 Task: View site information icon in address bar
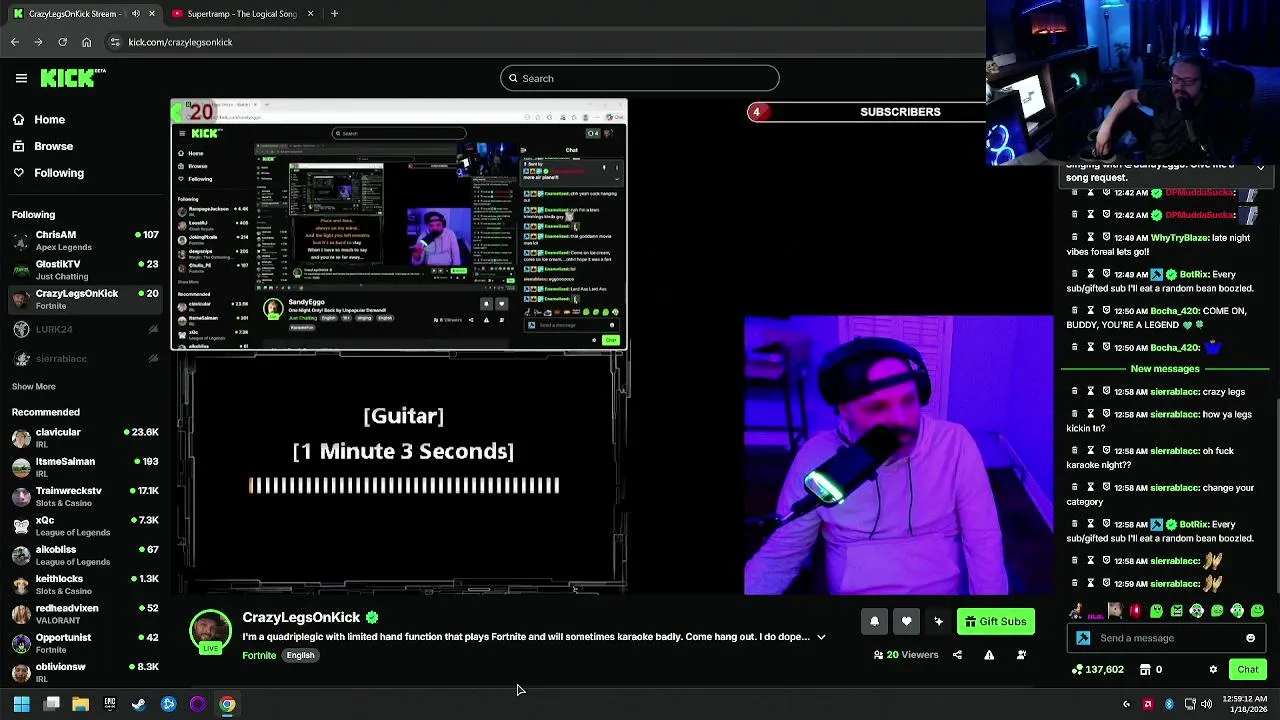115,42
